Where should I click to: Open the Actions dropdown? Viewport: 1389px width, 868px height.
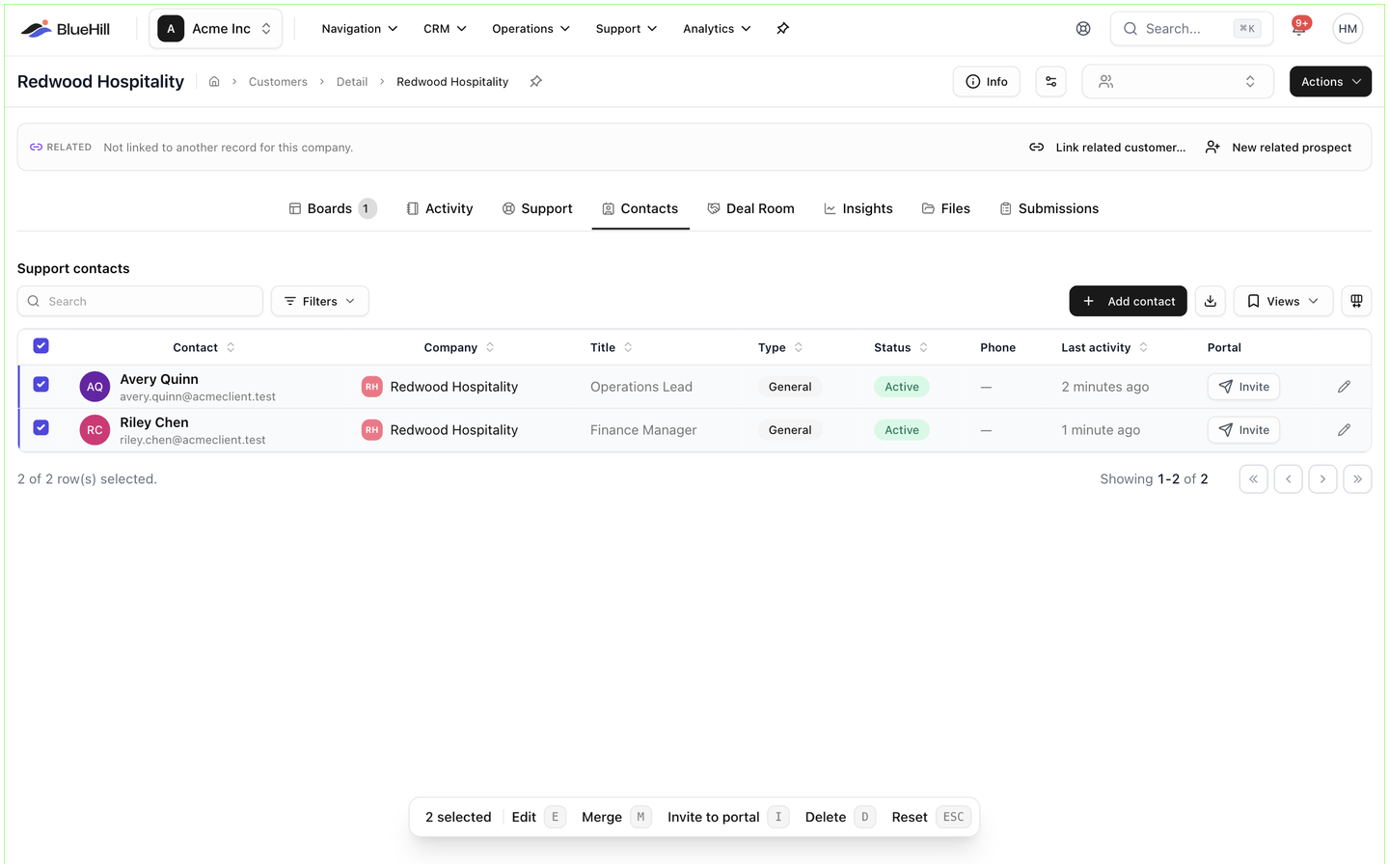[1330, 82]
